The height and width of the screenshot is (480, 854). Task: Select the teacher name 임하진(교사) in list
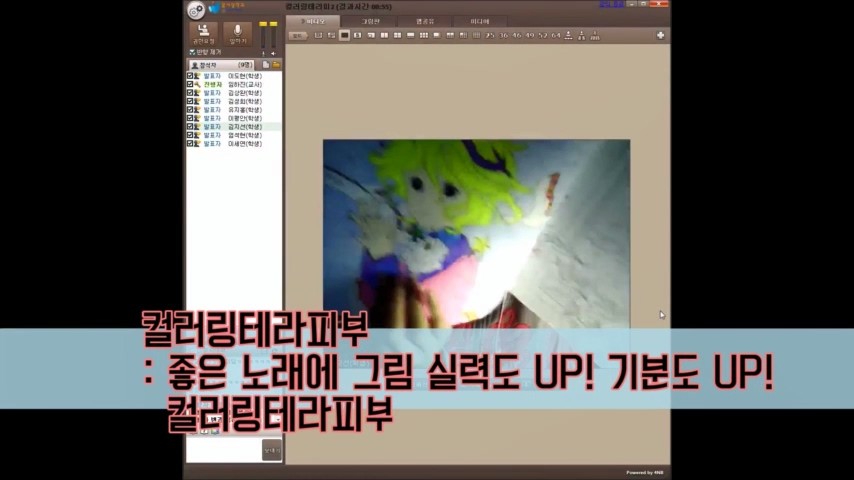pos(245,84)
